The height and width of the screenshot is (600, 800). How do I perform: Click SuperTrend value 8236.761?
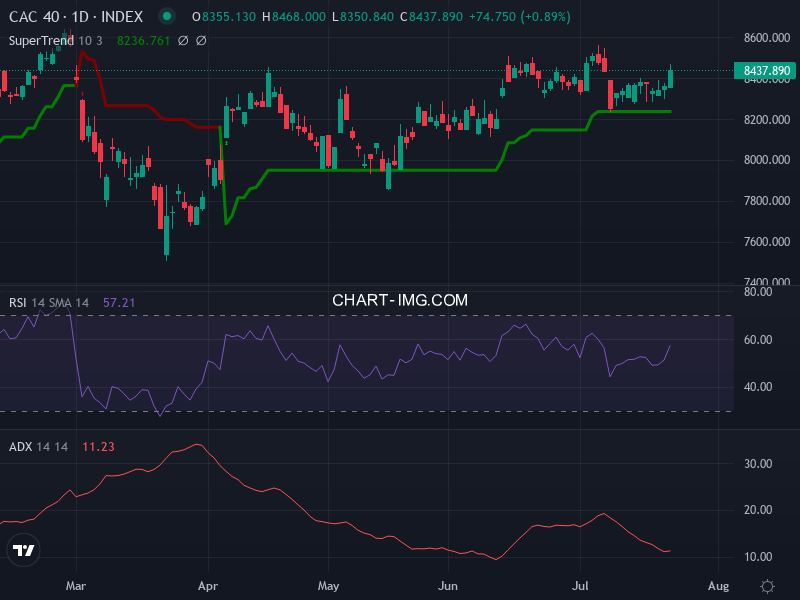pyautogui.click(x=143, y=41)
